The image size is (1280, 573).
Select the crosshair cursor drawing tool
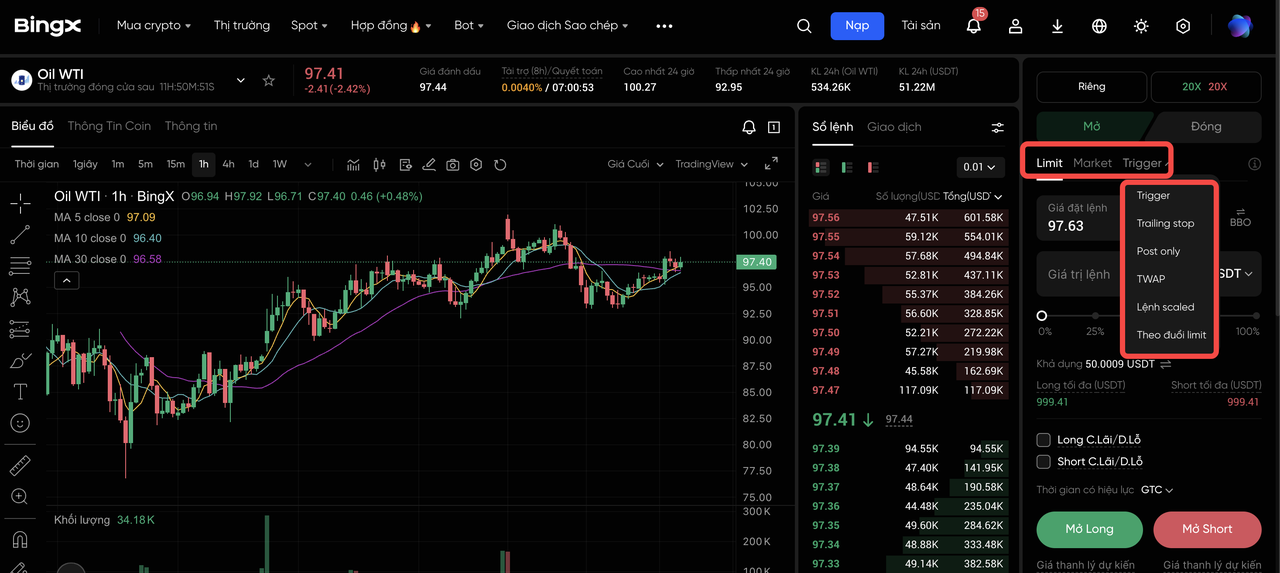click(x=20, y=204)
